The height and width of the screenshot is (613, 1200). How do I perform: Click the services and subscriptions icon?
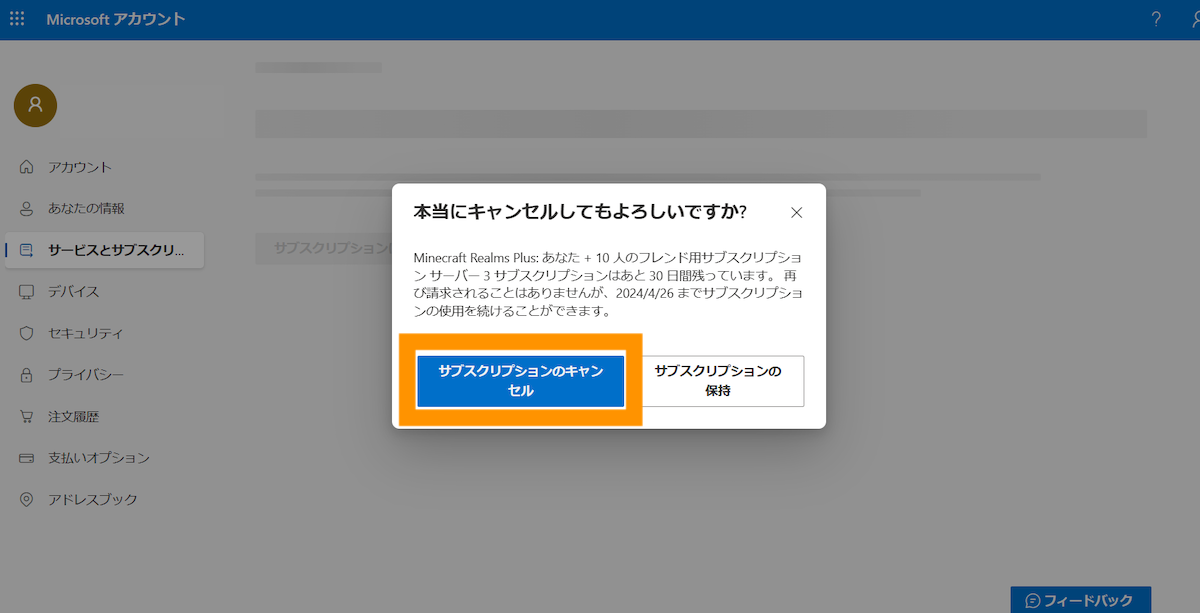click(x=27, y=250)
